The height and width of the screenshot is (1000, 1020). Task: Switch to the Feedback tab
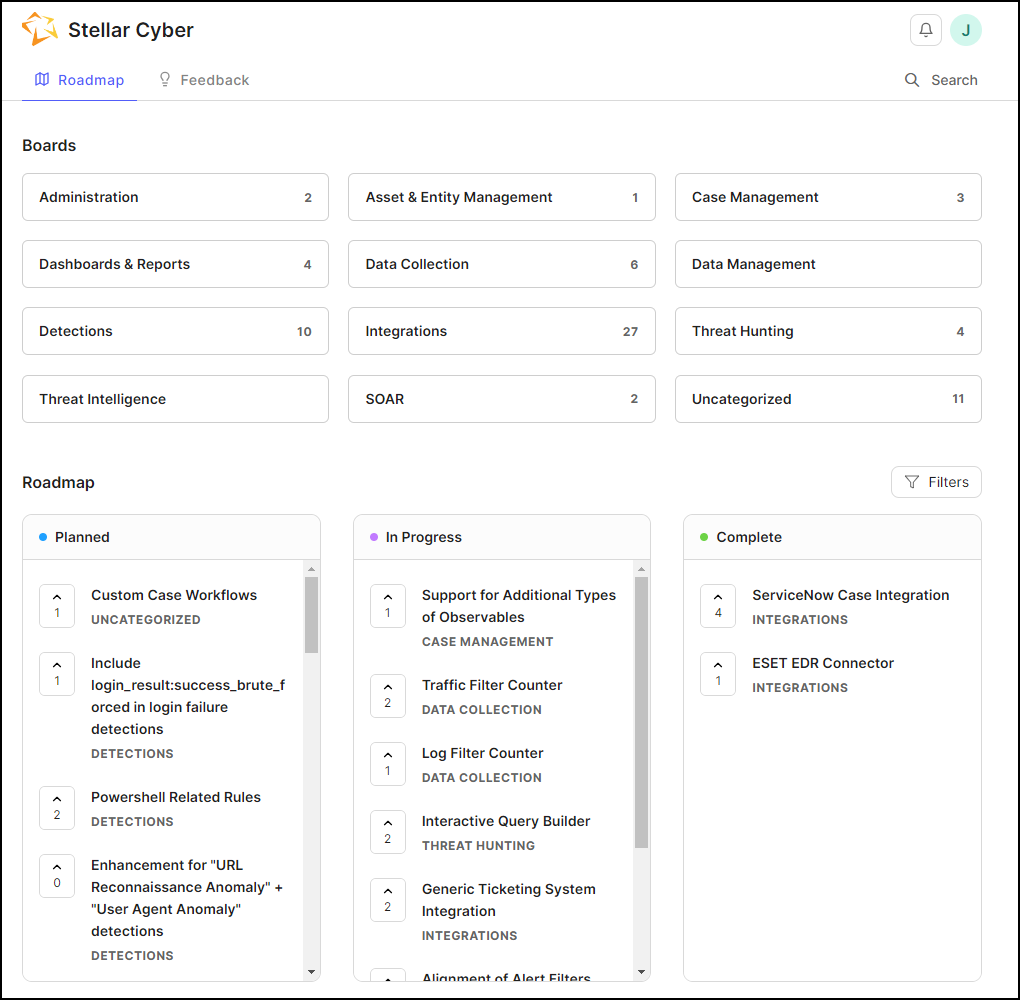tap(204, 80)
